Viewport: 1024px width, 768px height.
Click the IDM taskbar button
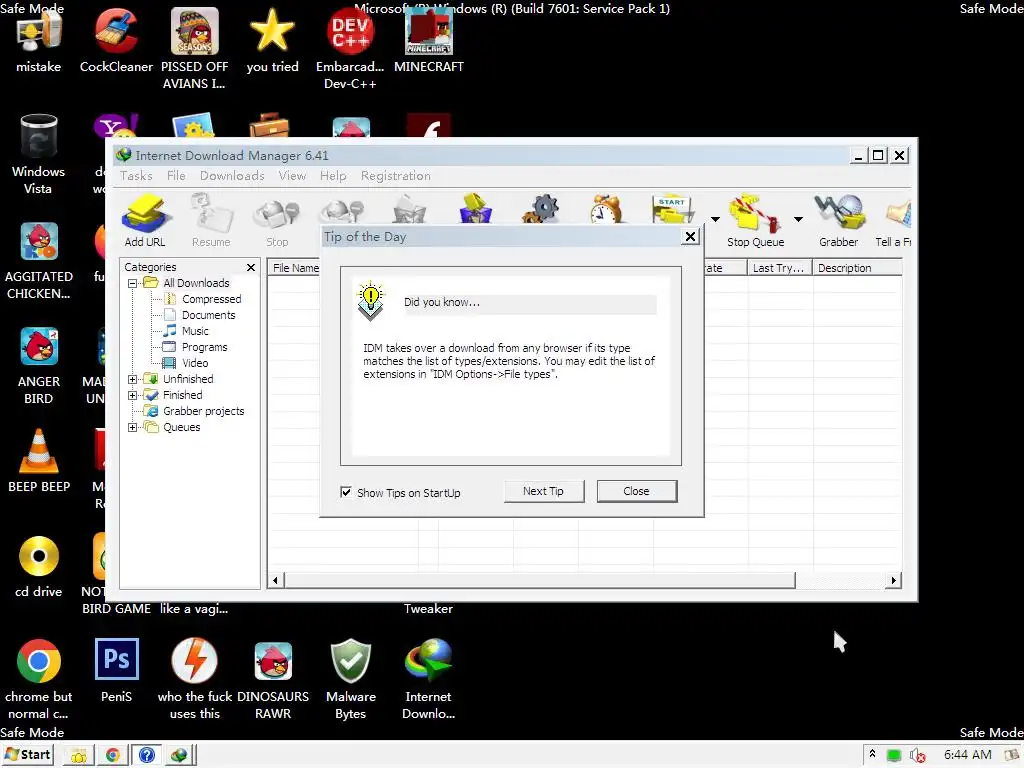coord(180,756)
